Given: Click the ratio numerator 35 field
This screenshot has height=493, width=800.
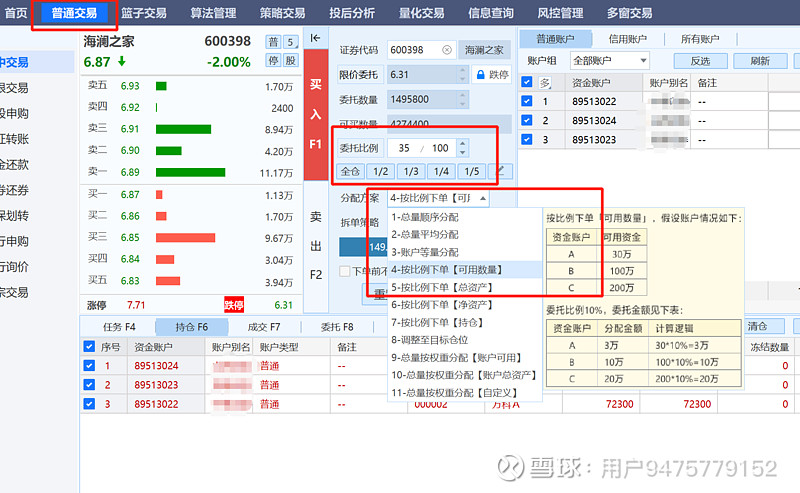Looking at the screenshot, I should pyautogui.click(x=404, y=148).
